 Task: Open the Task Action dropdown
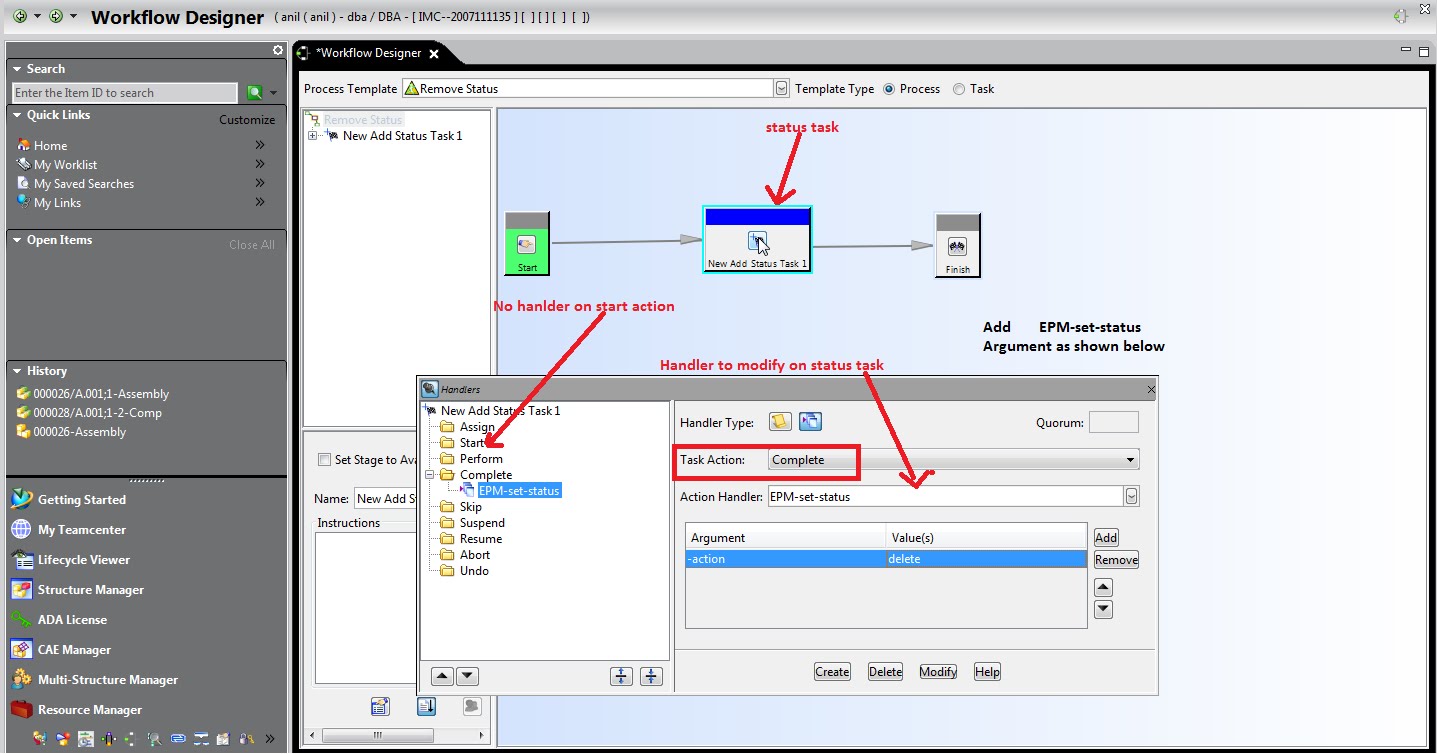point(1131,460)
